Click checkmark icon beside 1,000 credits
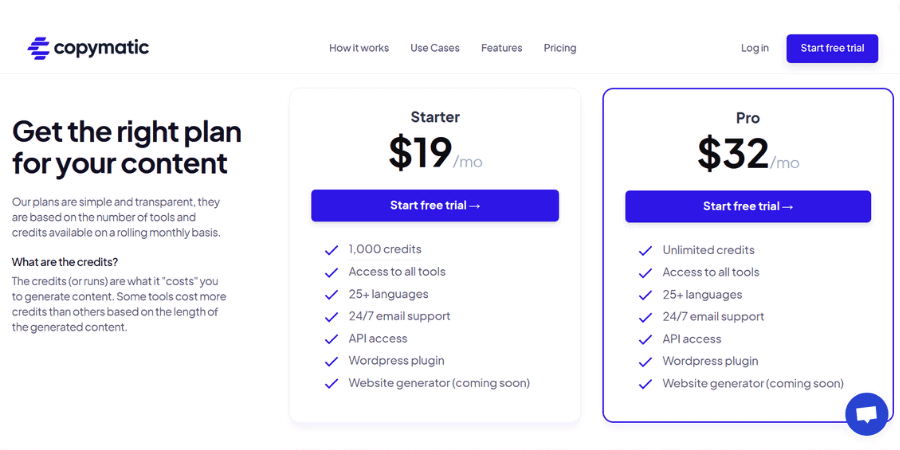Viewport: 900px width, 450px height. (331, 250)
